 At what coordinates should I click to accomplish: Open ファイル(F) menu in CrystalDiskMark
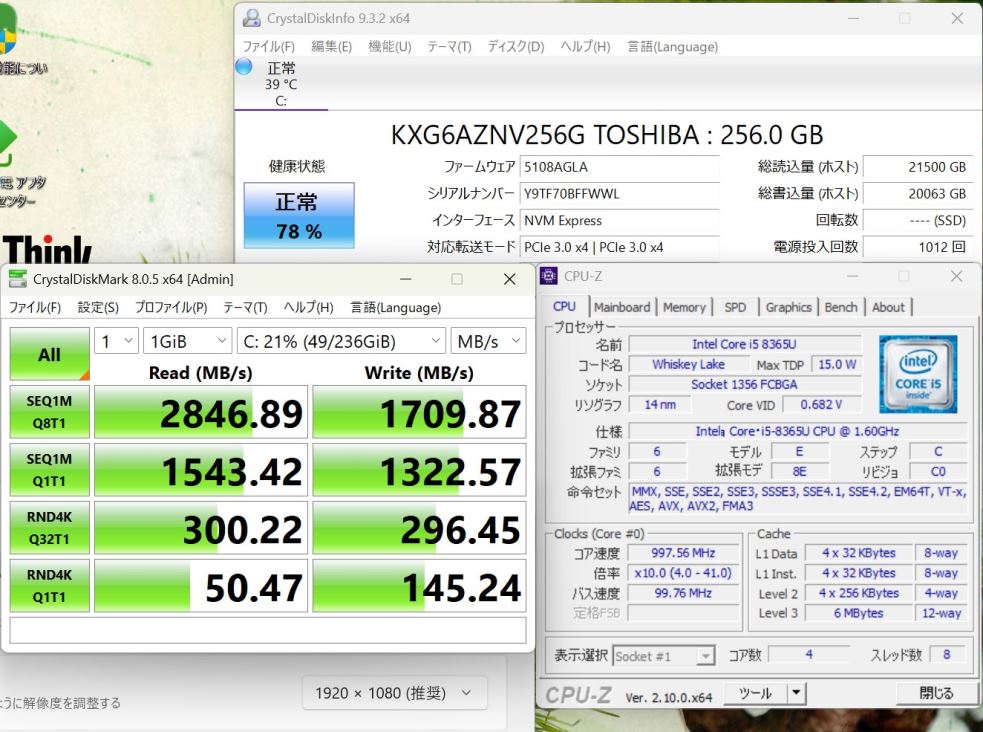pyautogui.click(x=34, y=307)
